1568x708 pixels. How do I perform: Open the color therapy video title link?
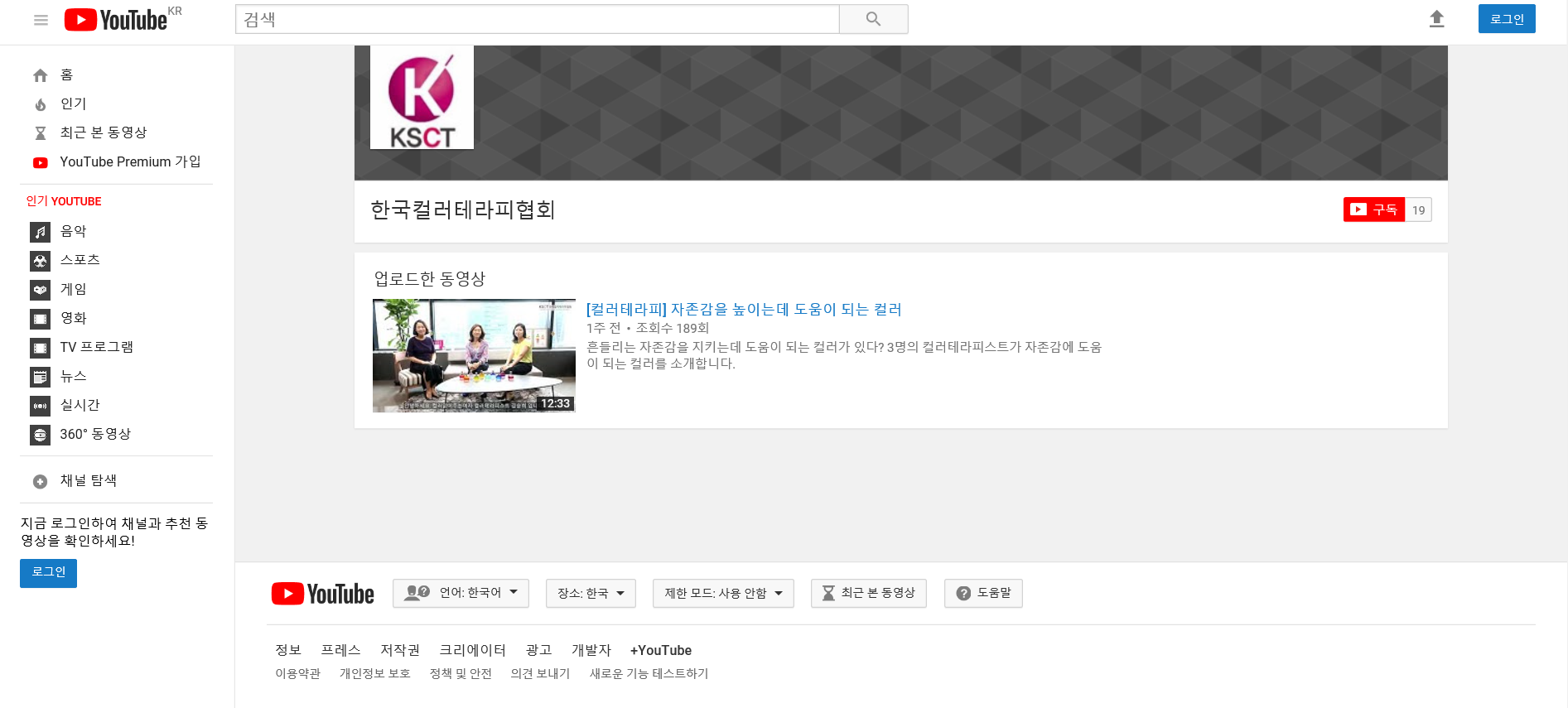(743, 310)
